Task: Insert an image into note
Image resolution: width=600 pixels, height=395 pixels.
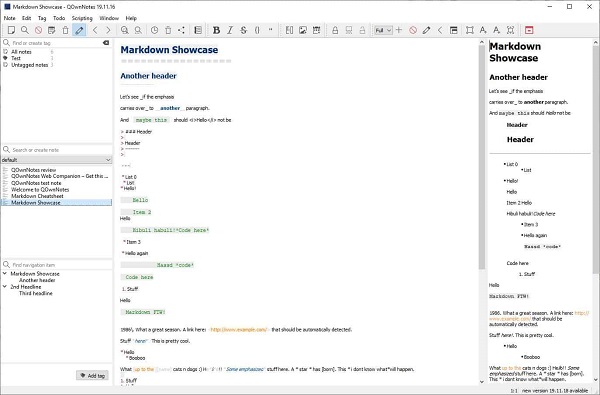Action: tap(303, 30)
